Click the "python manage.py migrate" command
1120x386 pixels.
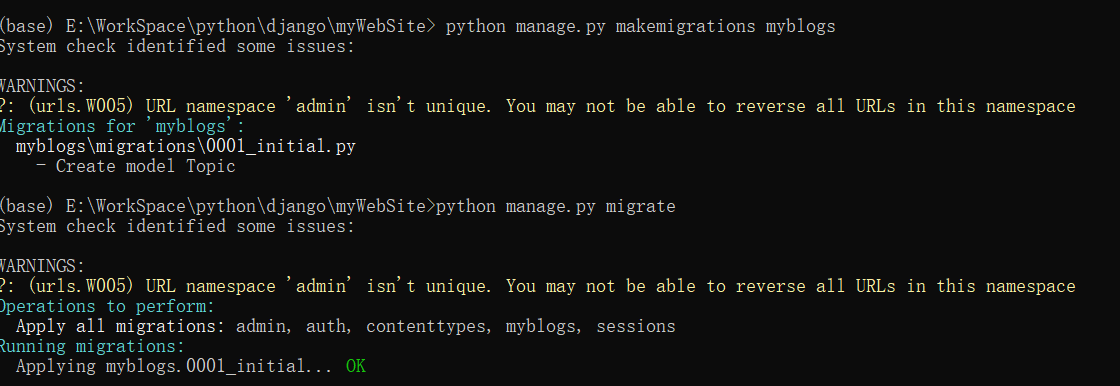coord(556,207)
